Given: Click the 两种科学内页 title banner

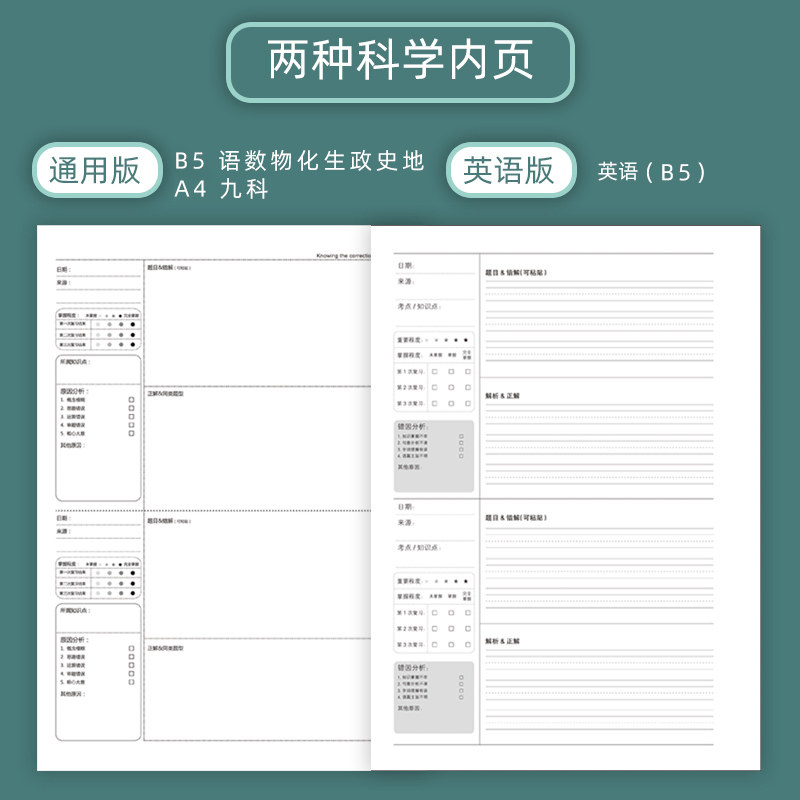Looking at the screenshot, I should click(401, 62).
